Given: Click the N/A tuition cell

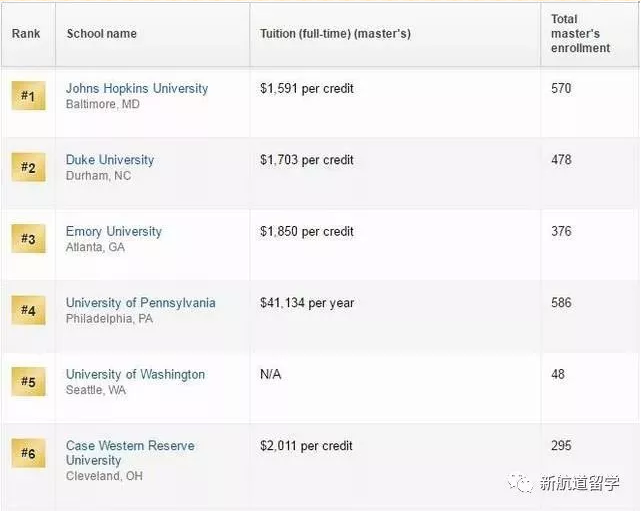Looking at the screenshot, I should pos(270,374).
